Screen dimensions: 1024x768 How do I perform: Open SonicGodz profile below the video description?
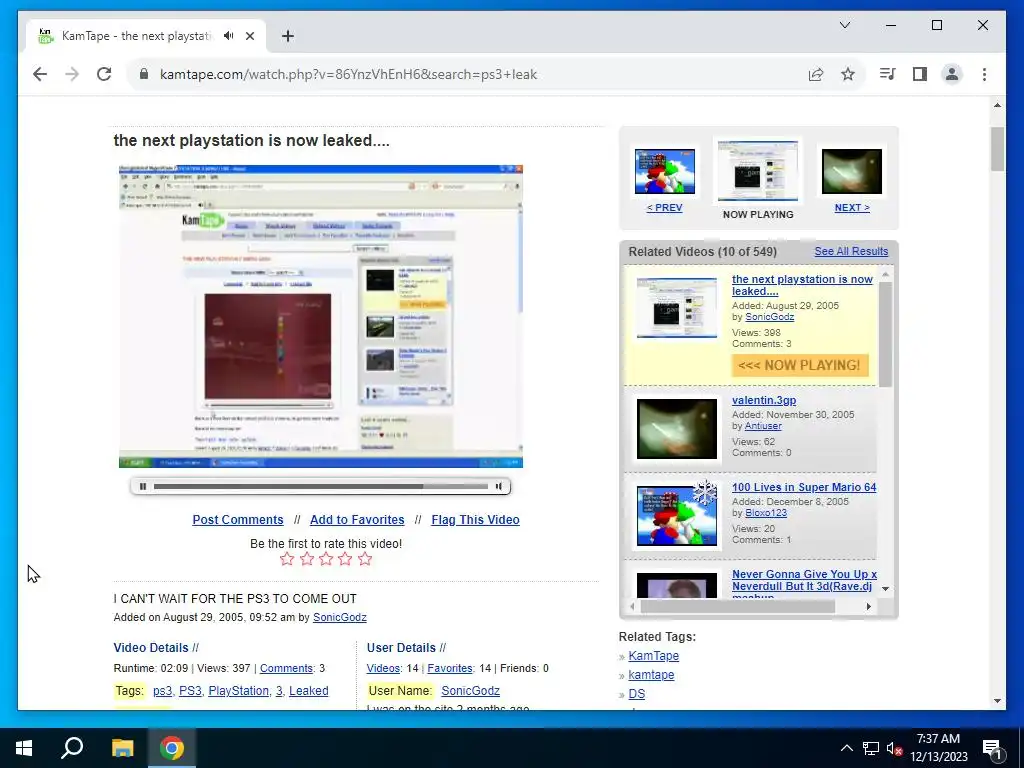click(x=340, y=617)
